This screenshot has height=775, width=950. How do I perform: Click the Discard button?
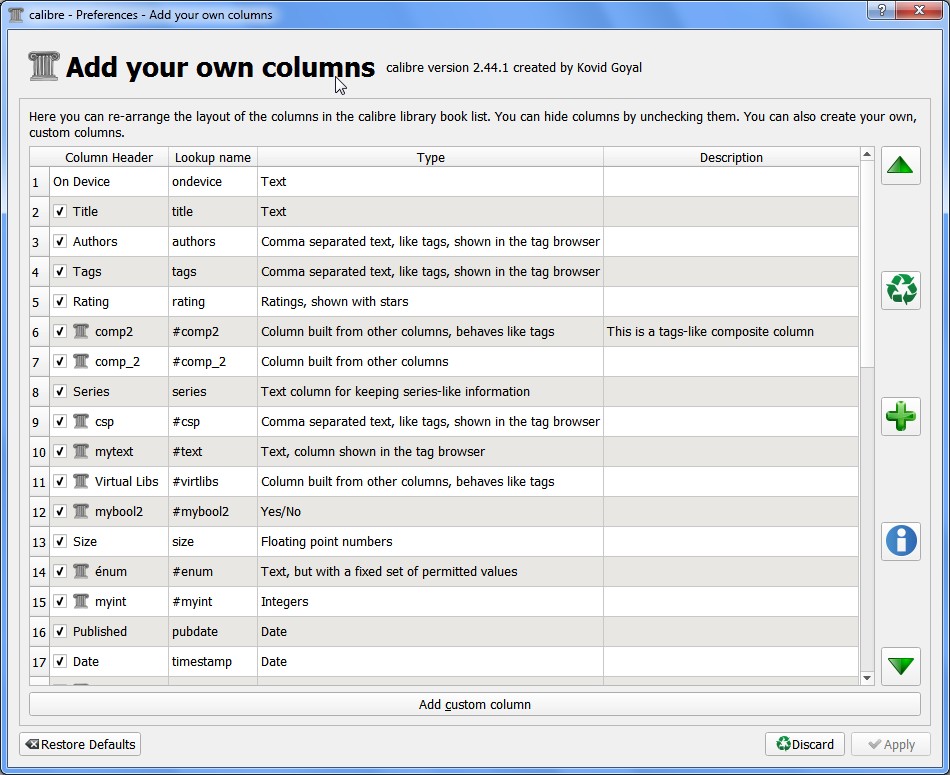point(805,744)
